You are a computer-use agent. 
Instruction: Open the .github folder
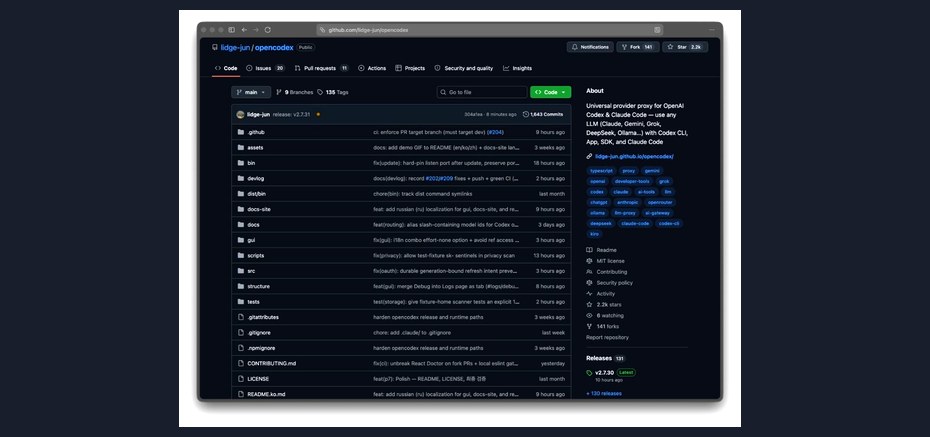coord(256,132)
